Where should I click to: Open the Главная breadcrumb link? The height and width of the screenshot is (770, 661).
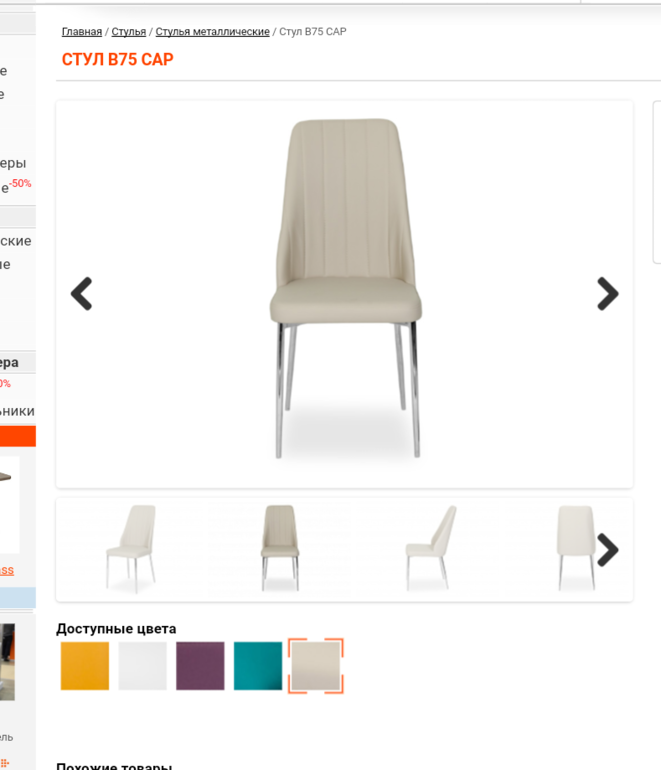point(82,31)
